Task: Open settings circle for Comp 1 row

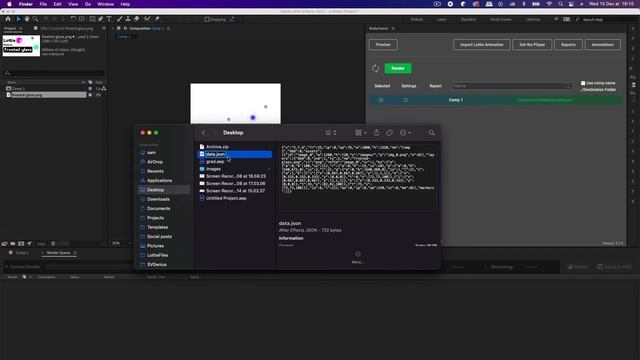Action: [405, 100]
